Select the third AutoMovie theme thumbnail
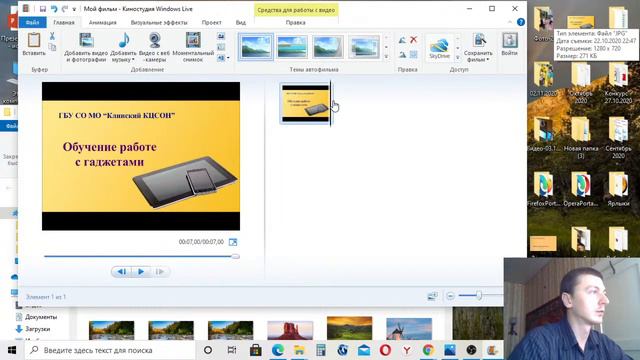Image resolution: width=640 pixels, height=360 pixels. point(328,47)
